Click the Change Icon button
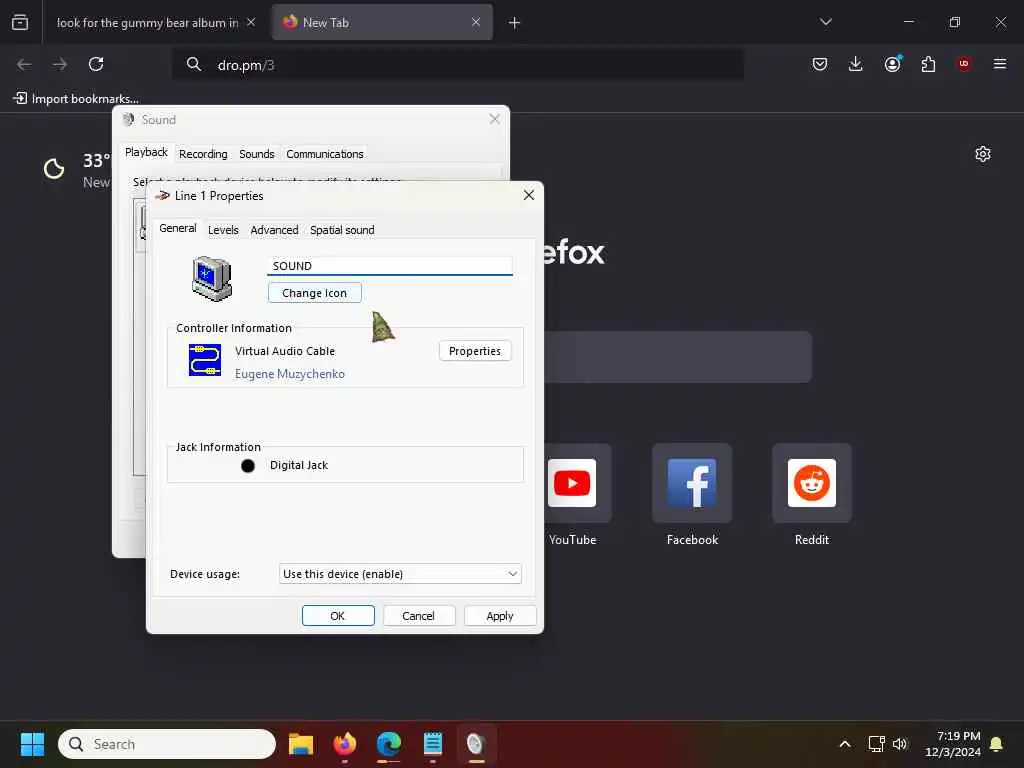The width and height of the screenshot is (1024, 768). pyautogui.click(x=314, y=293)
